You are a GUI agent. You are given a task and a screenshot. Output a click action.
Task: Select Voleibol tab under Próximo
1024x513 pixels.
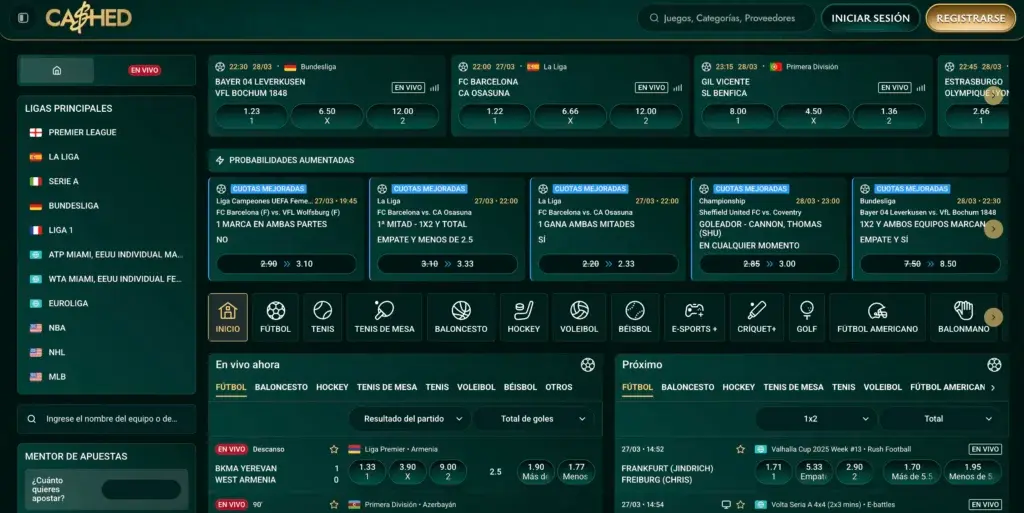coord(882,387)
